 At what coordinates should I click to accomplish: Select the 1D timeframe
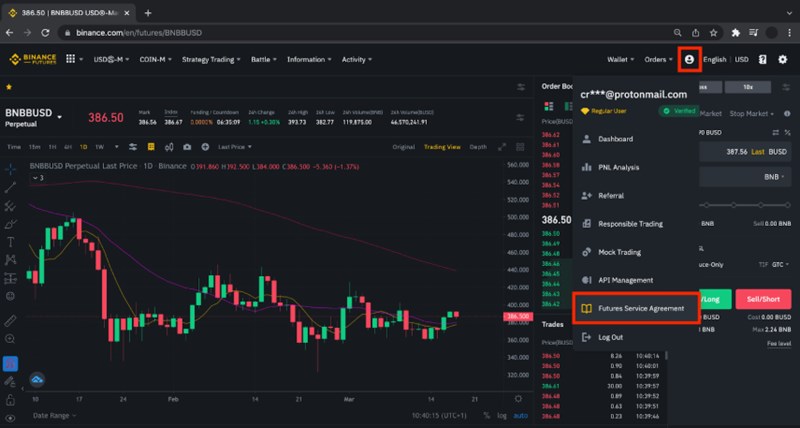pyautogui.click(x=83, y=146)
